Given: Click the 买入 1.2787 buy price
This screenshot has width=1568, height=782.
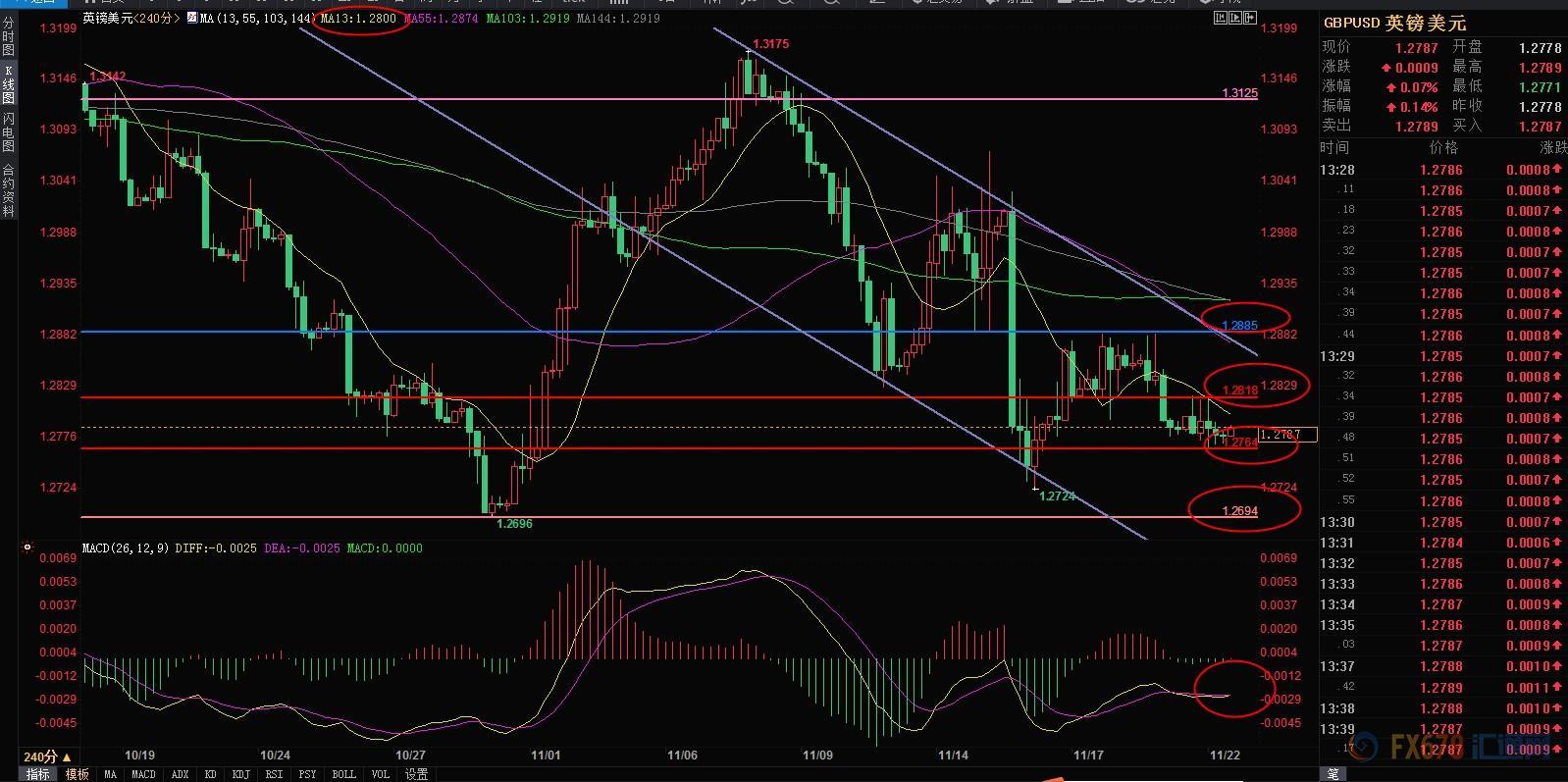Looking at the screenshot, I should tap(1540, 126).
